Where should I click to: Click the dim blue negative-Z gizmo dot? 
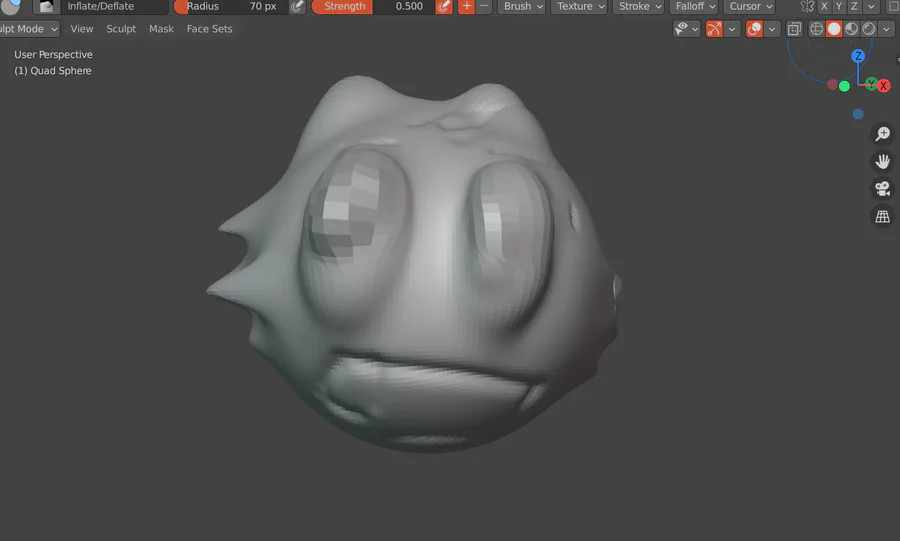tap(858, 114)
